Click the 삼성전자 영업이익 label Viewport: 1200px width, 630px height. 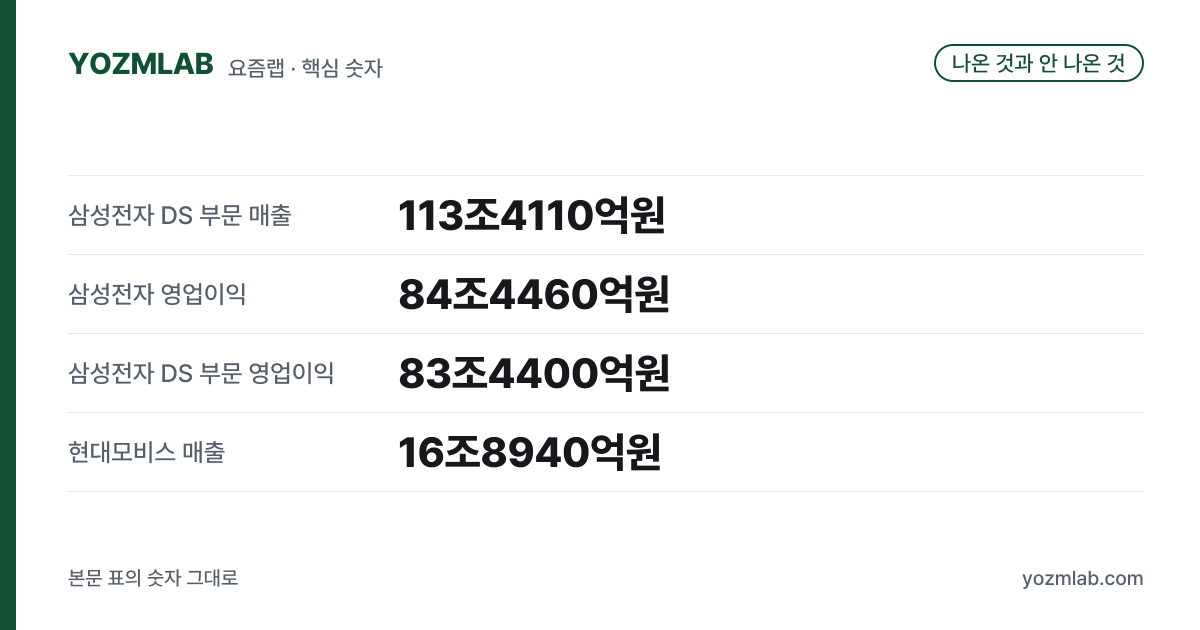tap(157, 294)
